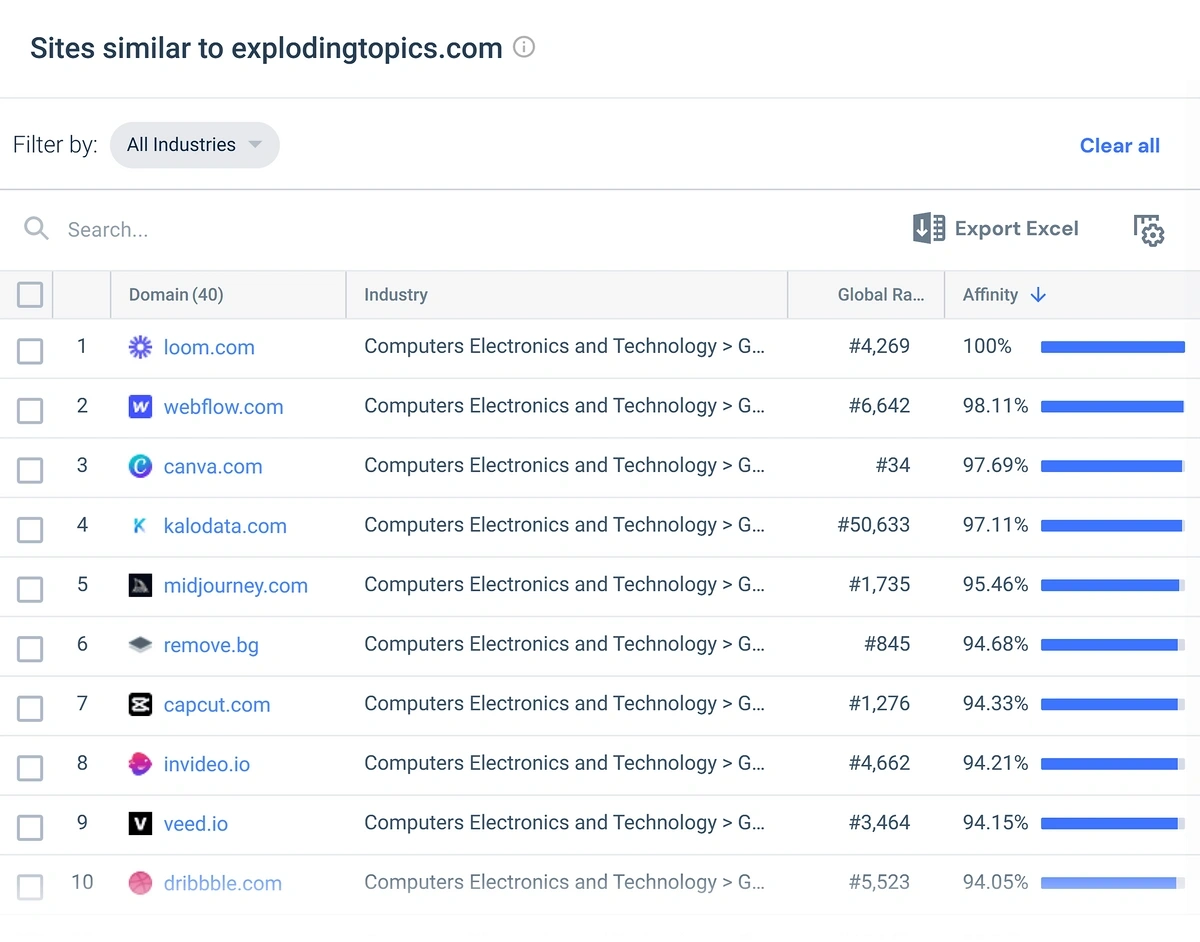Click the capcut.com site icon

point(140,704)
